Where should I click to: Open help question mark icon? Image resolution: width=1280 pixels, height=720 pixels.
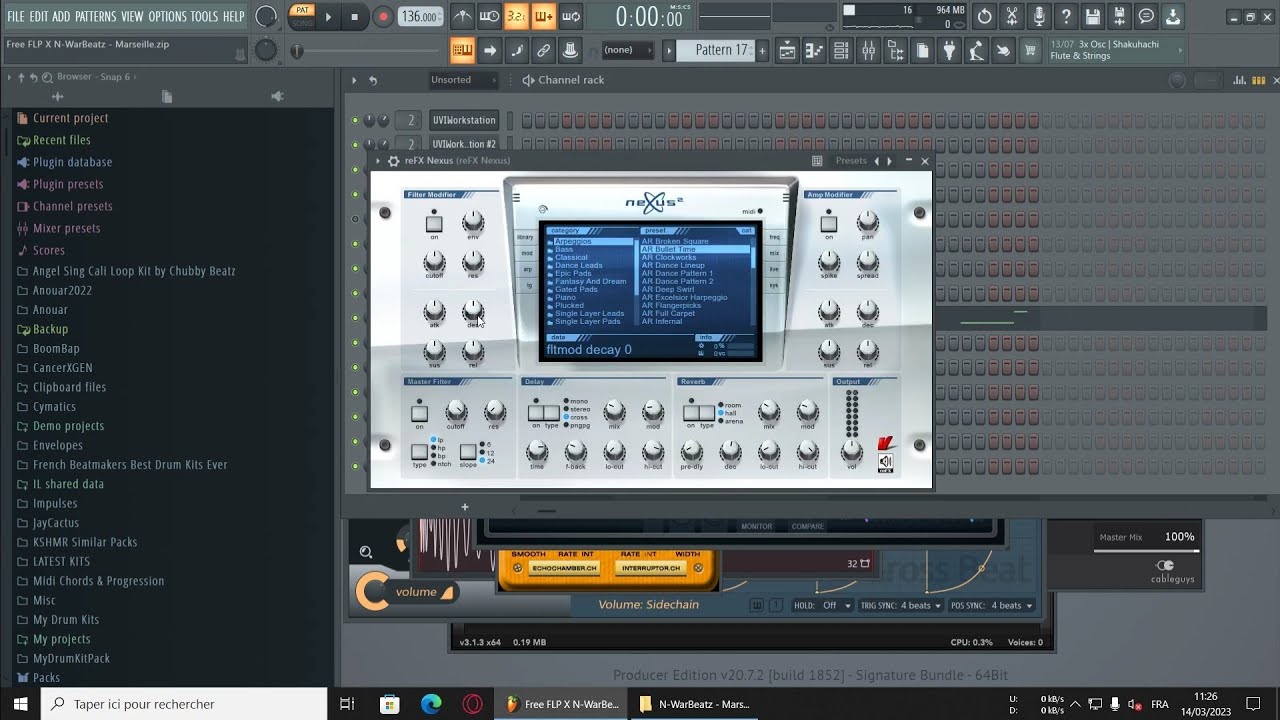(1066, 16)
